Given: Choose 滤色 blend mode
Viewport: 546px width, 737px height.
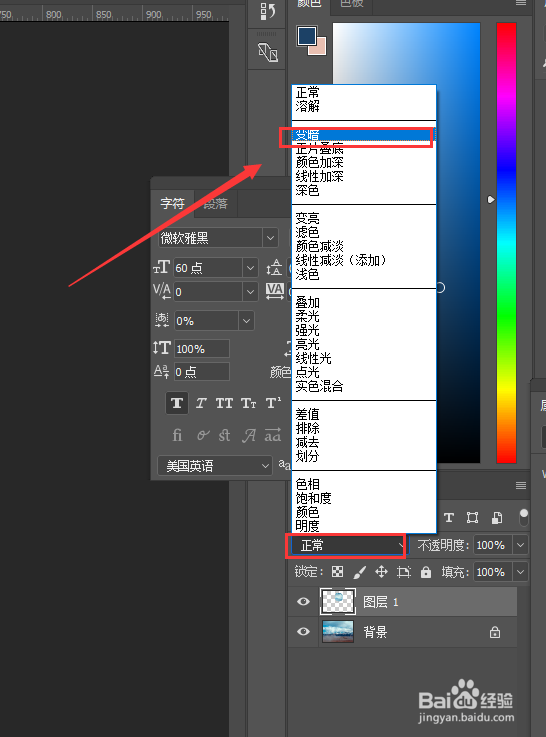Looking at the screenshot, I should tap(364, 232).
